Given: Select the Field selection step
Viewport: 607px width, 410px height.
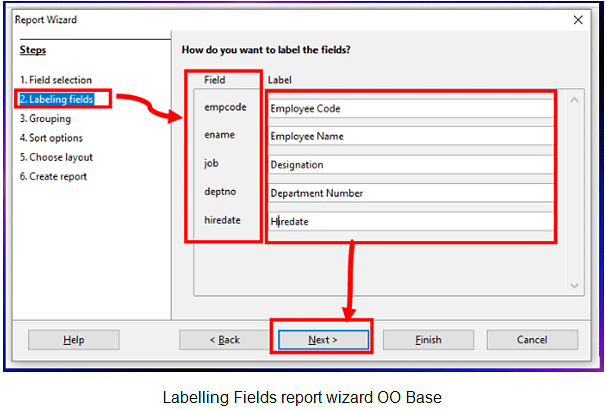Looking at the screenshot, I should click(x=55, y=80).
